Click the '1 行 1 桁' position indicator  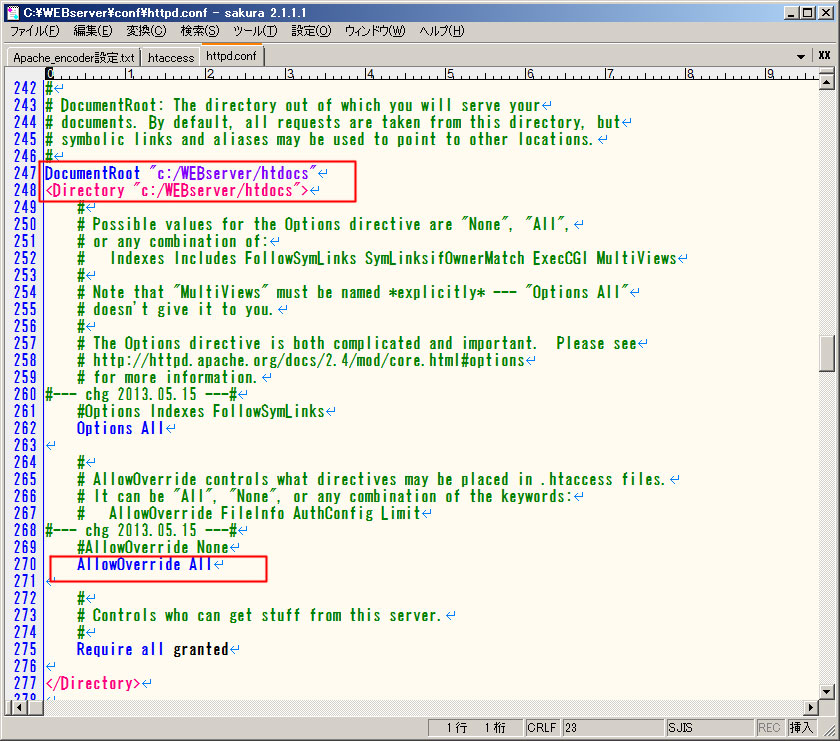(476, 728)
